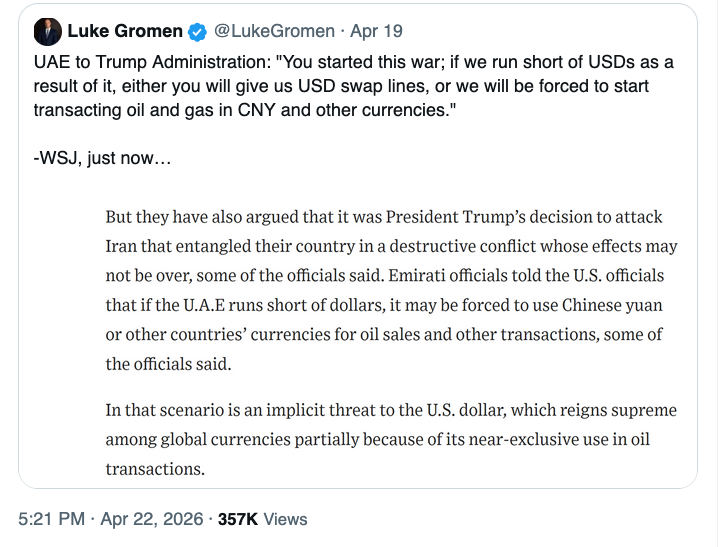Open the WSJ article excerpt's first paragraph
719x547 pixels.
(x=385, y=290)
